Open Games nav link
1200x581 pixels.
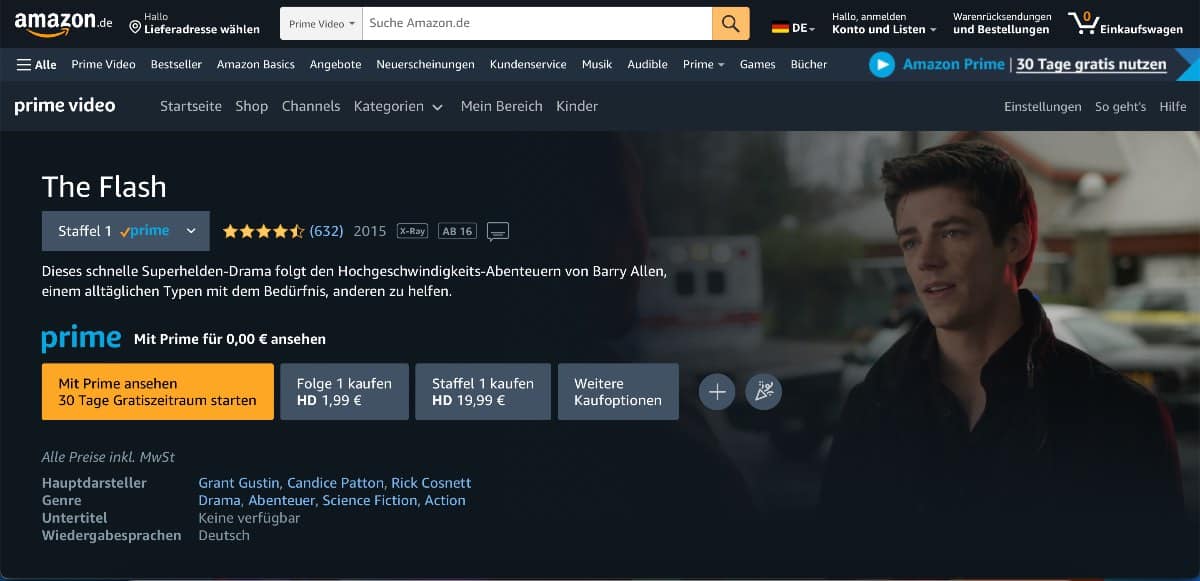click(757, 64)
